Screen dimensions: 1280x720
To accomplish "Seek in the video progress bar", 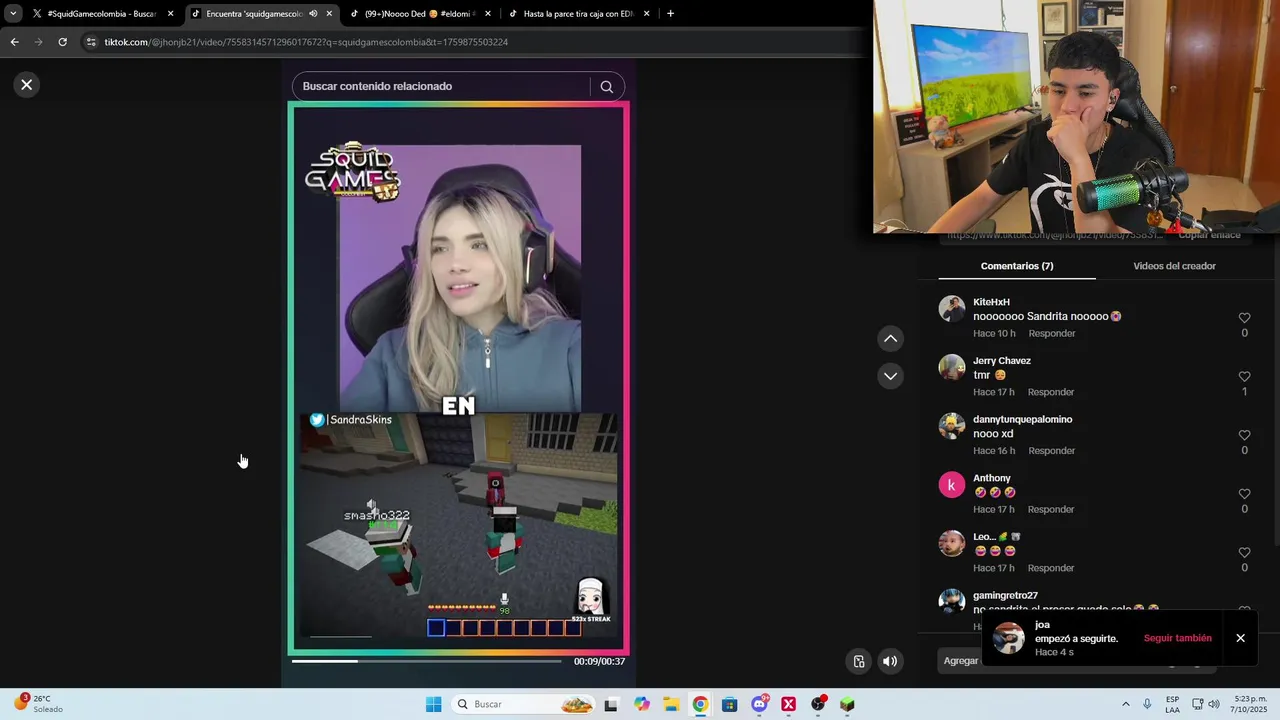I will [426, 661].
